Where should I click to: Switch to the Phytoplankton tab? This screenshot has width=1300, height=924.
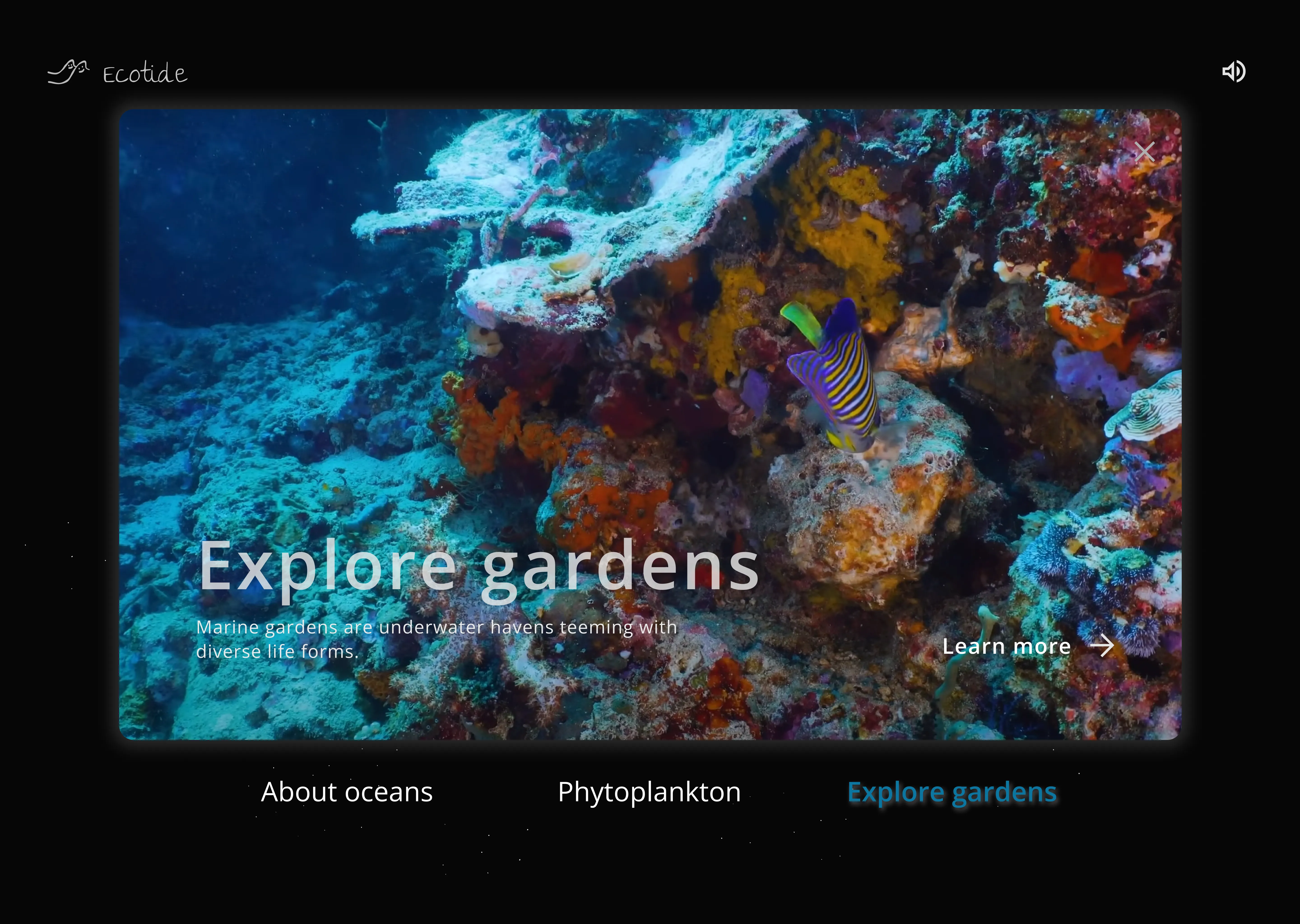coord(649,792)
